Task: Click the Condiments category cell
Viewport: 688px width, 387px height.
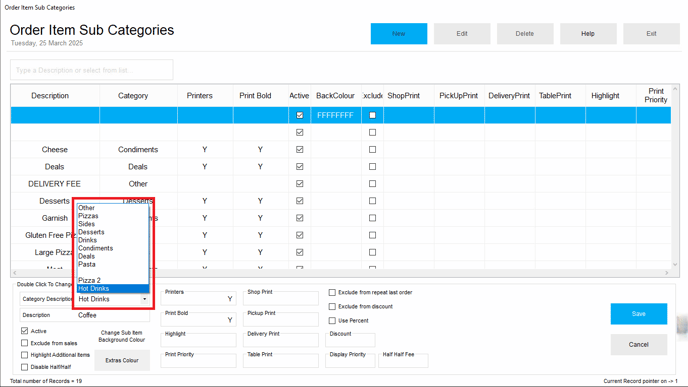Action: pos(138,150)
